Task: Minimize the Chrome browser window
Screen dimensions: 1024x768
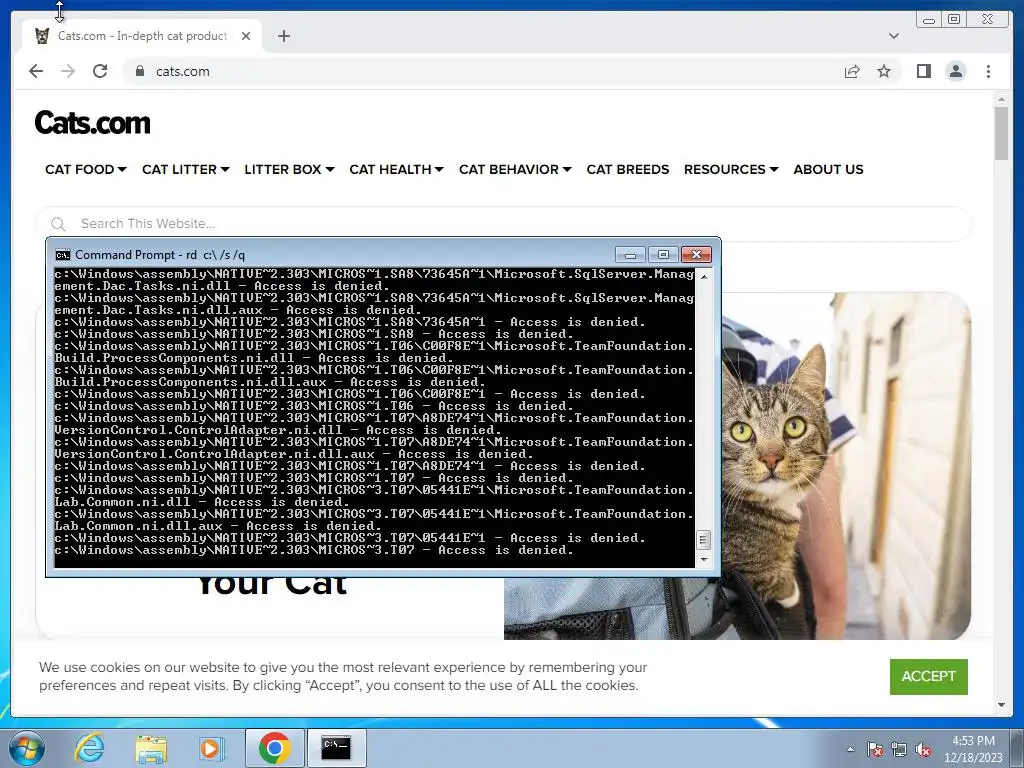Action: (x=929, y=20)
